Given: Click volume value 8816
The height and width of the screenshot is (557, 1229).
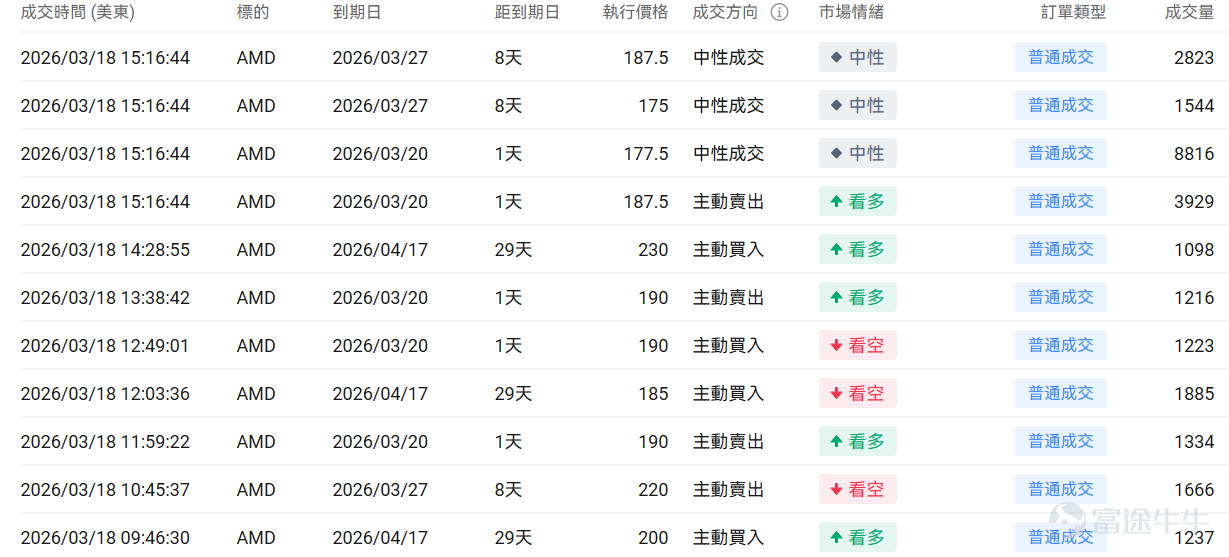Looking at the screenshot, I should (x=1194, y=154).
